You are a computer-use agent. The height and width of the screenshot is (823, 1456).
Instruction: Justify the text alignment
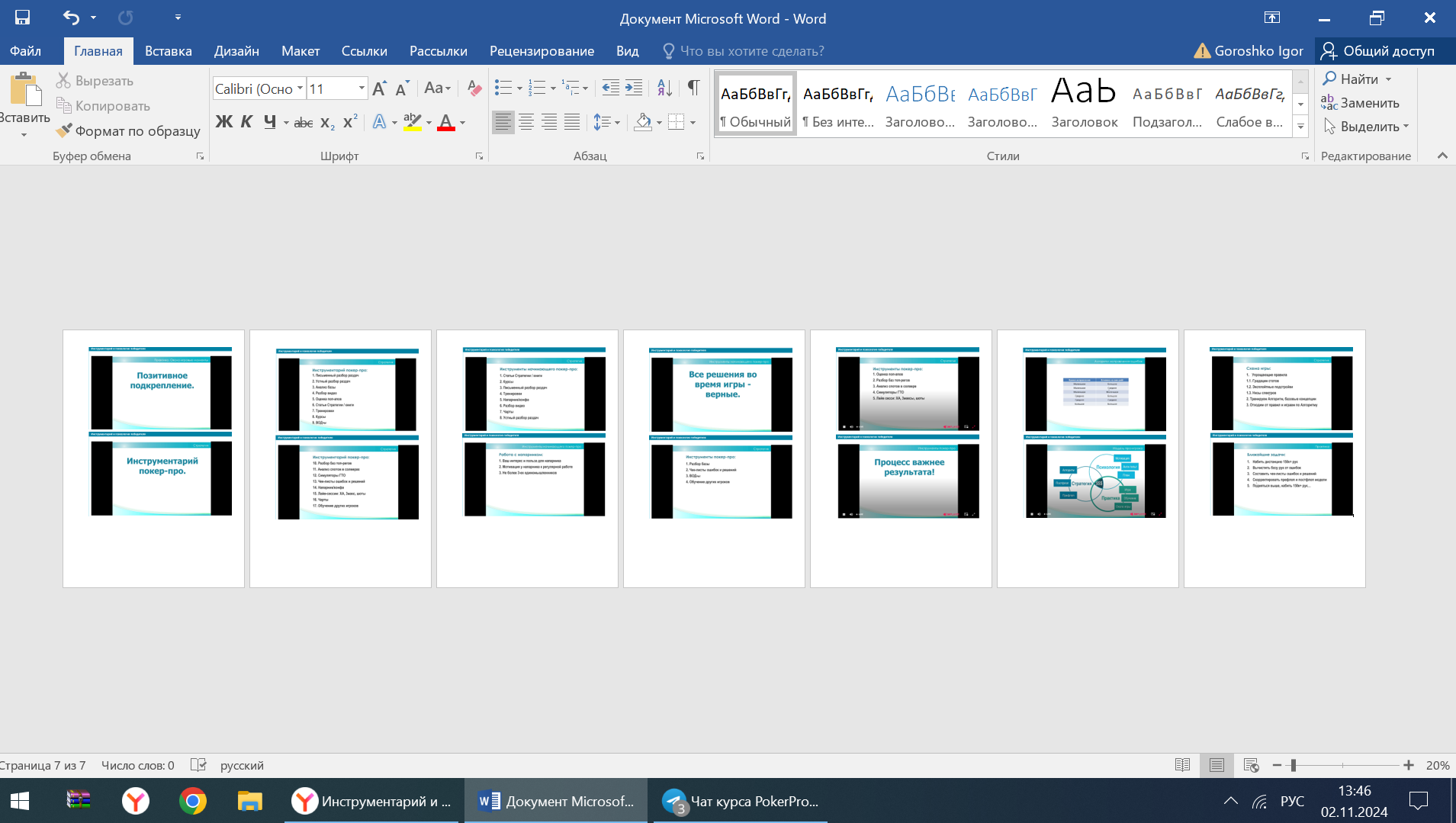pyautogui.click(x=572, y=122)
